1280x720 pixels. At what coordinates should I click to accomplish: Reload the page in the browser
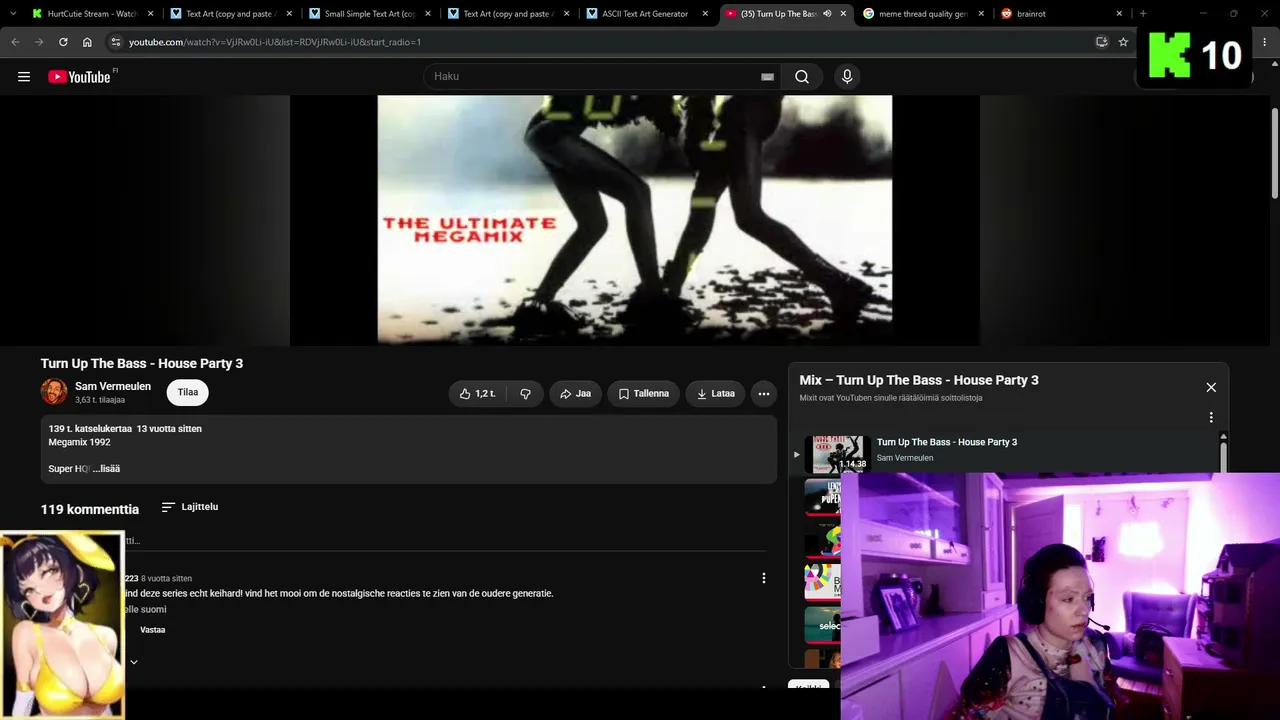click(63, 42)
